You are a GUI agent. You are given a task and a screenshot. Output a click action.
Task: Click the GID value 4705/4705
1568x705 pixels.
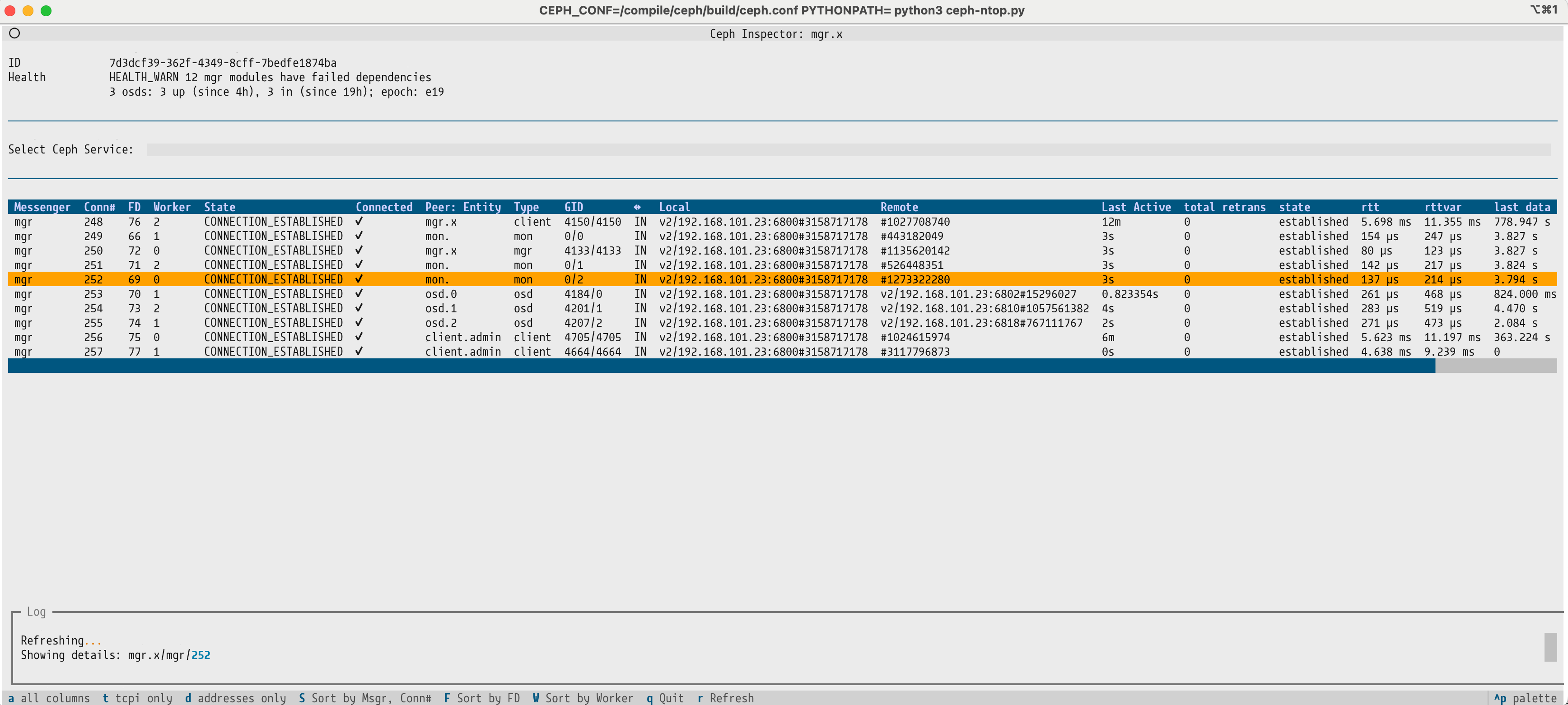(593, 338)
